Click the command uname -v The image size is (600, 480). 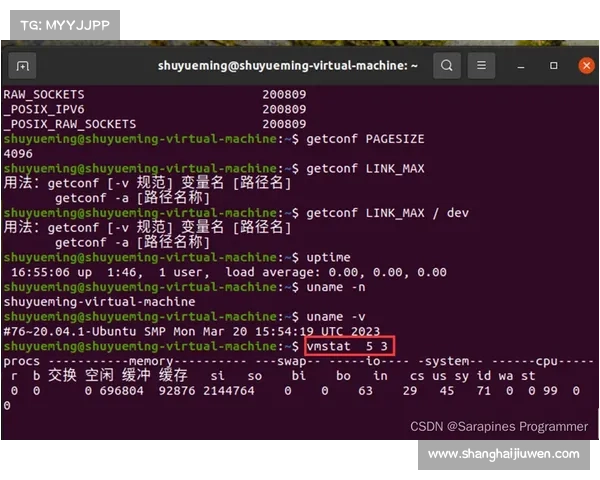click(x=336, y=317)
